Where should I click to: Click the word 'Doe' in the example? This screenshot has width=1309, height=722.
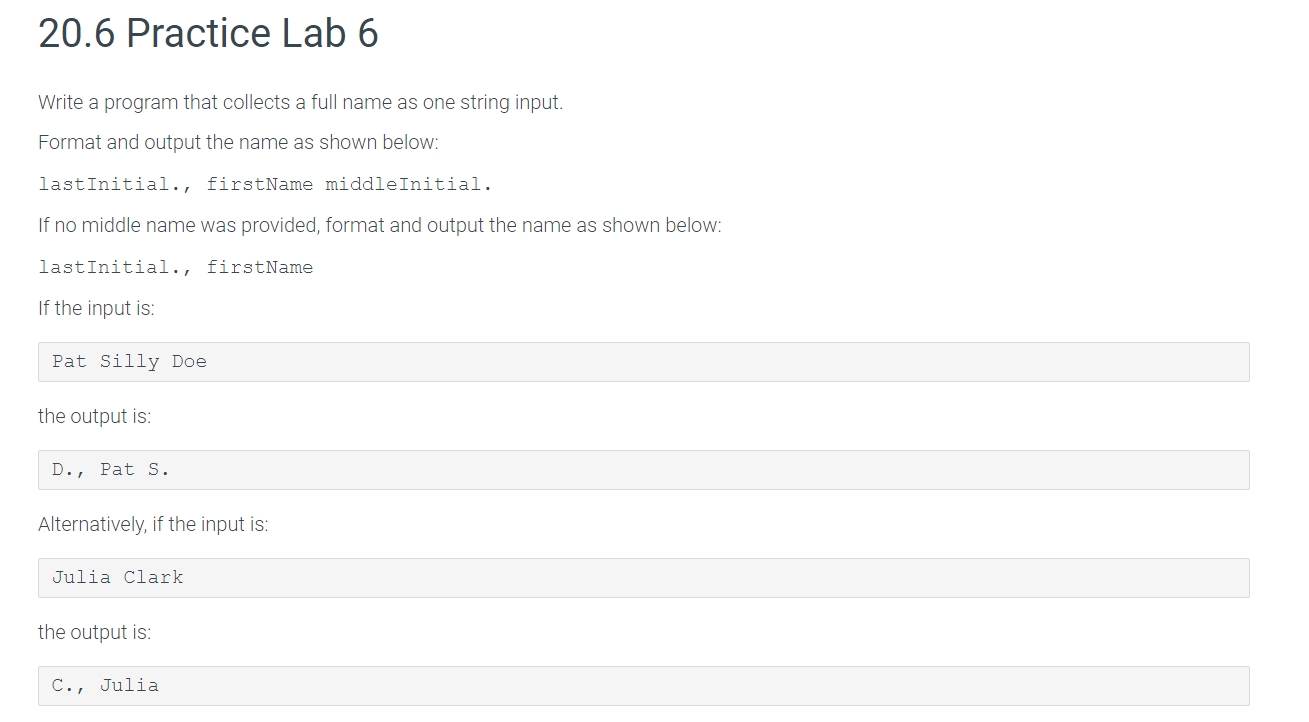tap(189, 362)
